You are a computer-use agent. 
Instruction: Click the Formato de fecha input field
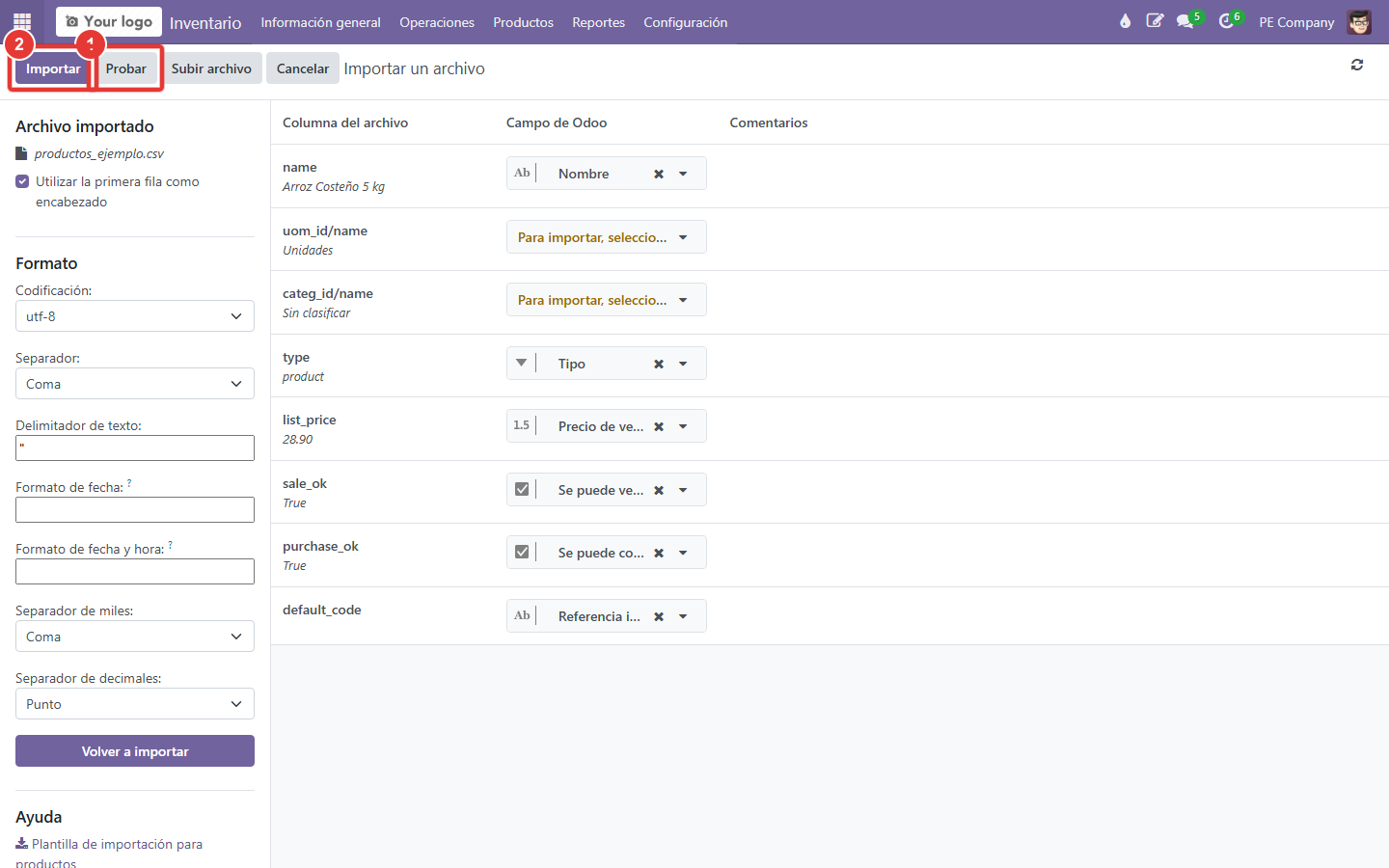click(135, 509)
